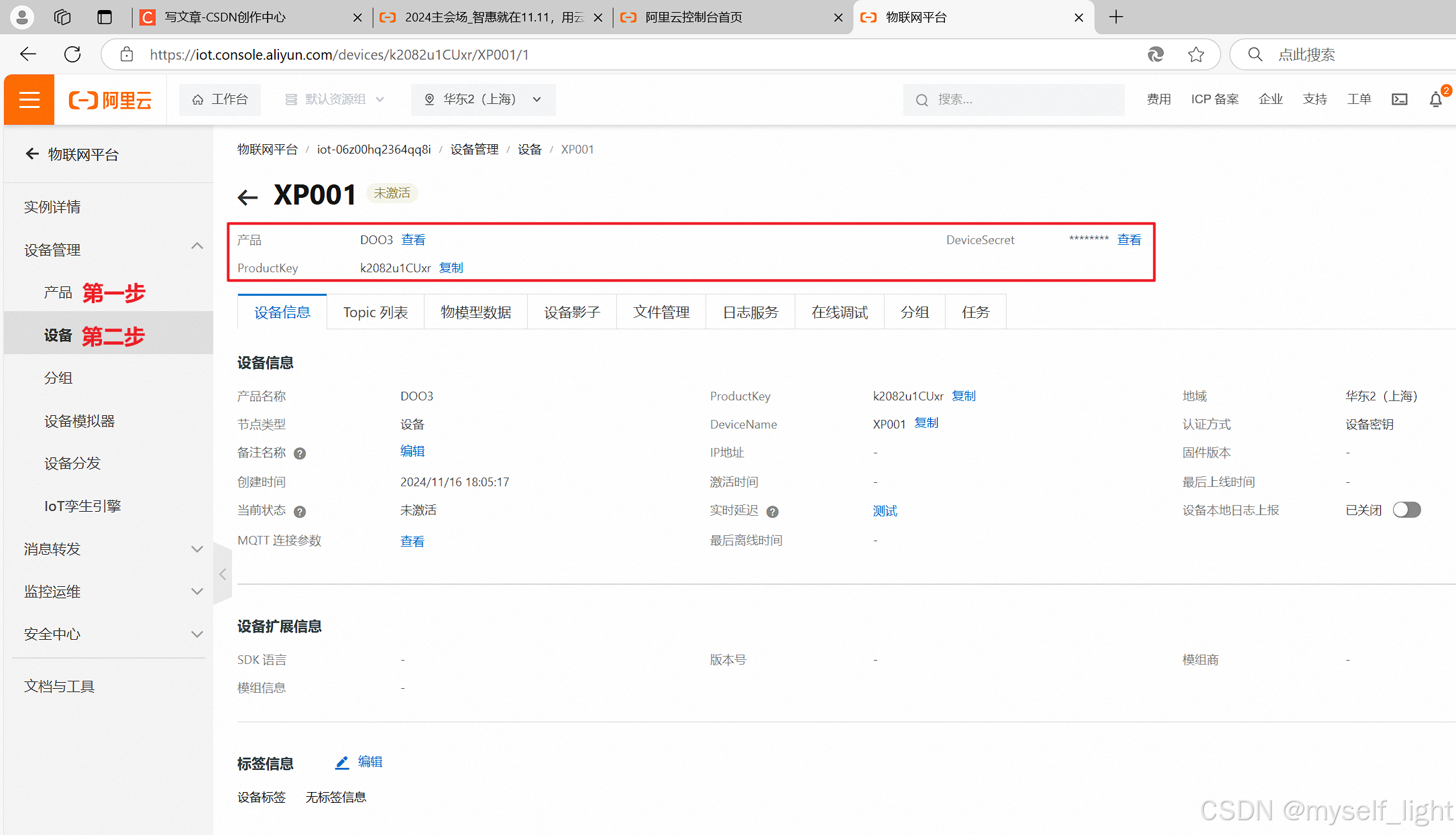View site lock information icon
The width and height of the screenshot is (1456, 835).
click(x=127, y=54)
